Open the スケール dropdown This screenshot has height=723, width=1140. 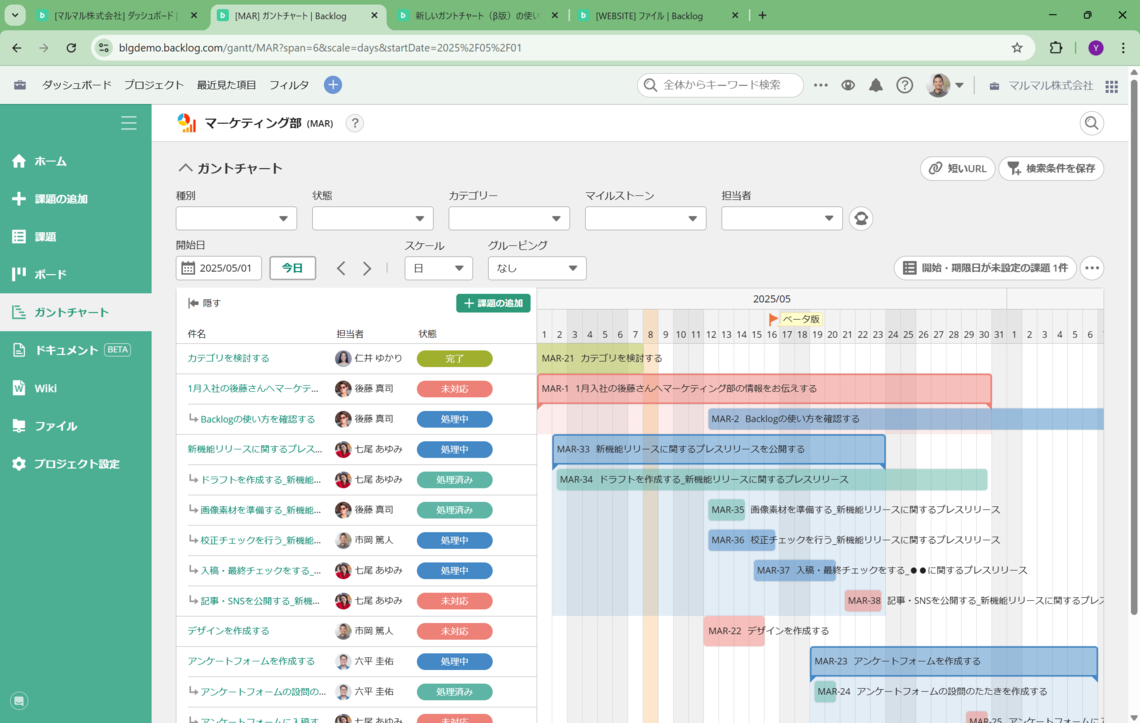pyautogui.click(x=438, y=268)
